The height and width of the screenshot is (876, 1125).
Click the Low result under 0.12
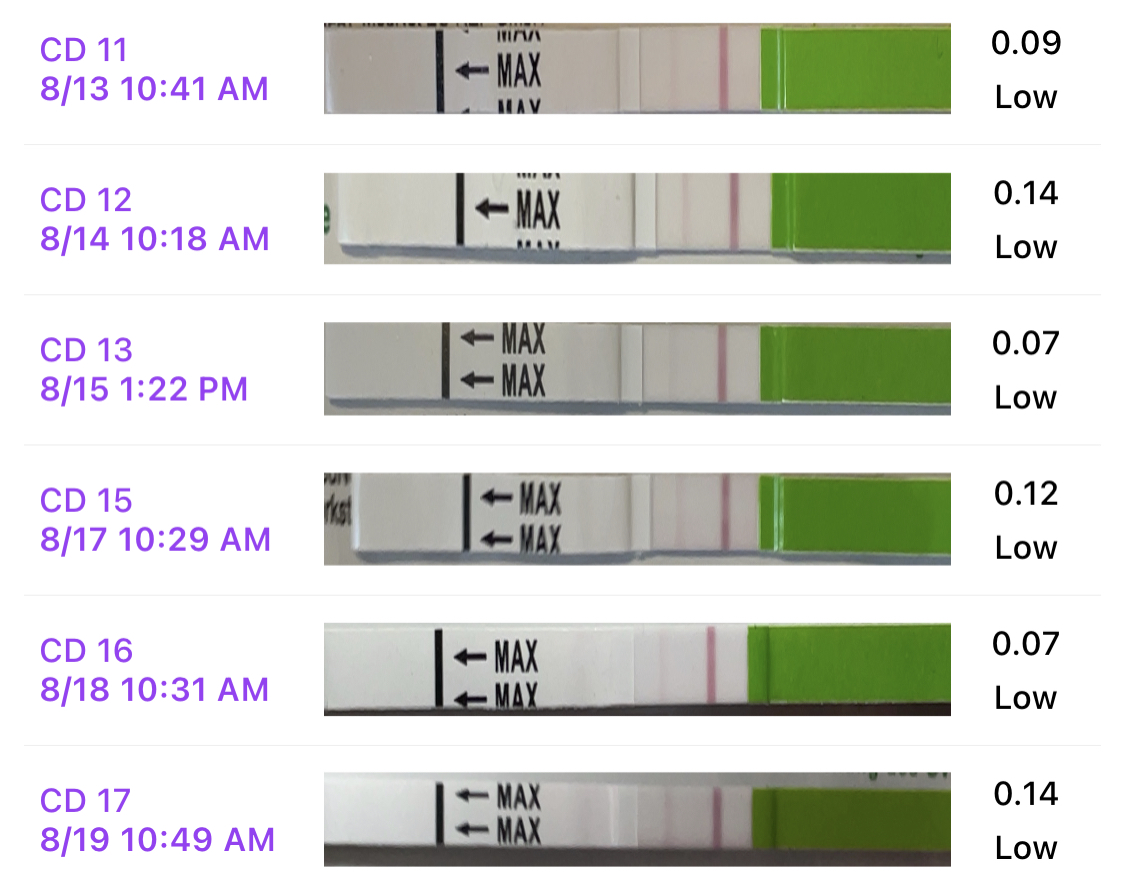pos(1026,548)
